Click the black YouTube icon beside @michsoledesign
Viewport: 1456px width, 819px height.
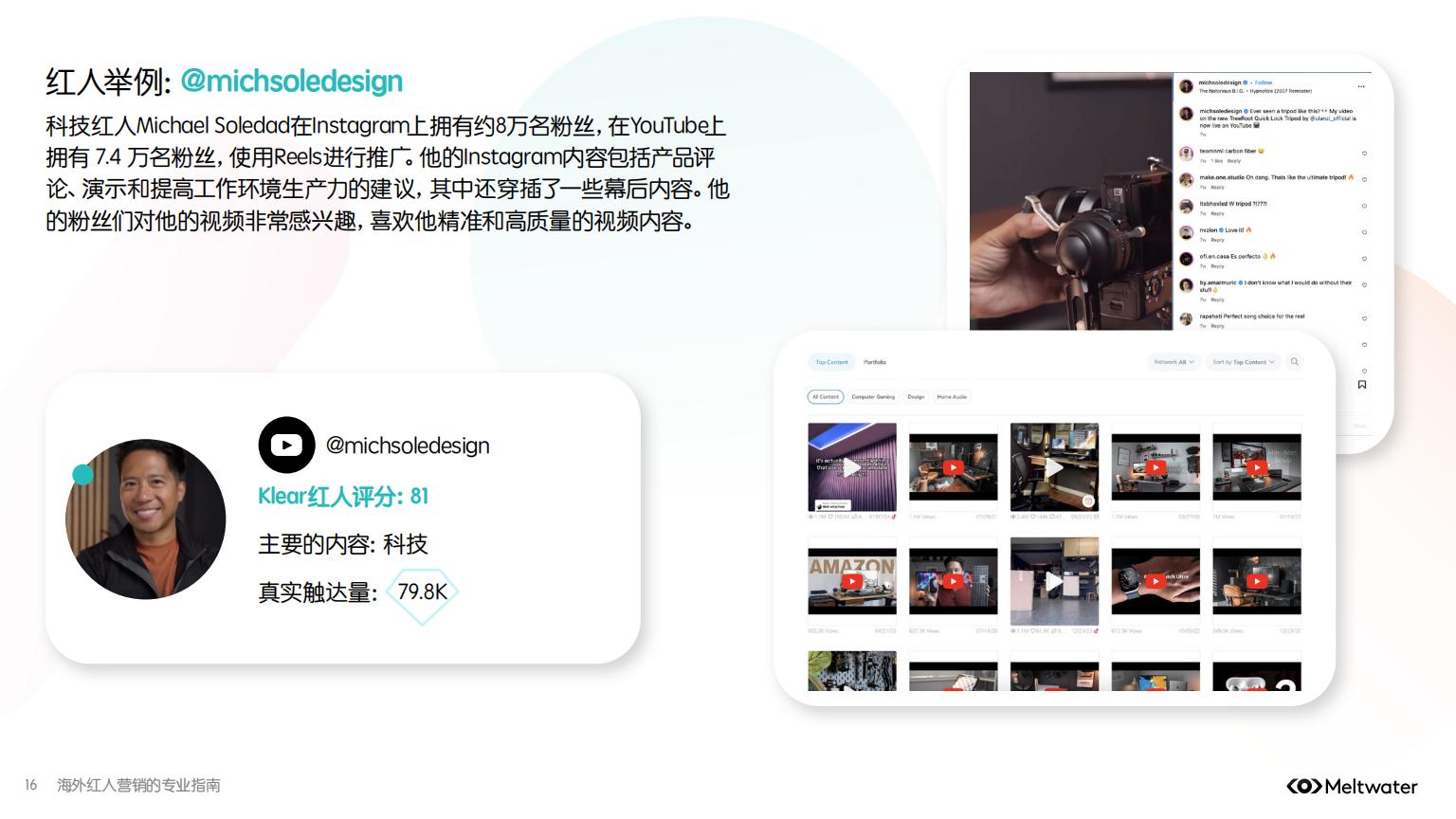click(x=286, y=445)
